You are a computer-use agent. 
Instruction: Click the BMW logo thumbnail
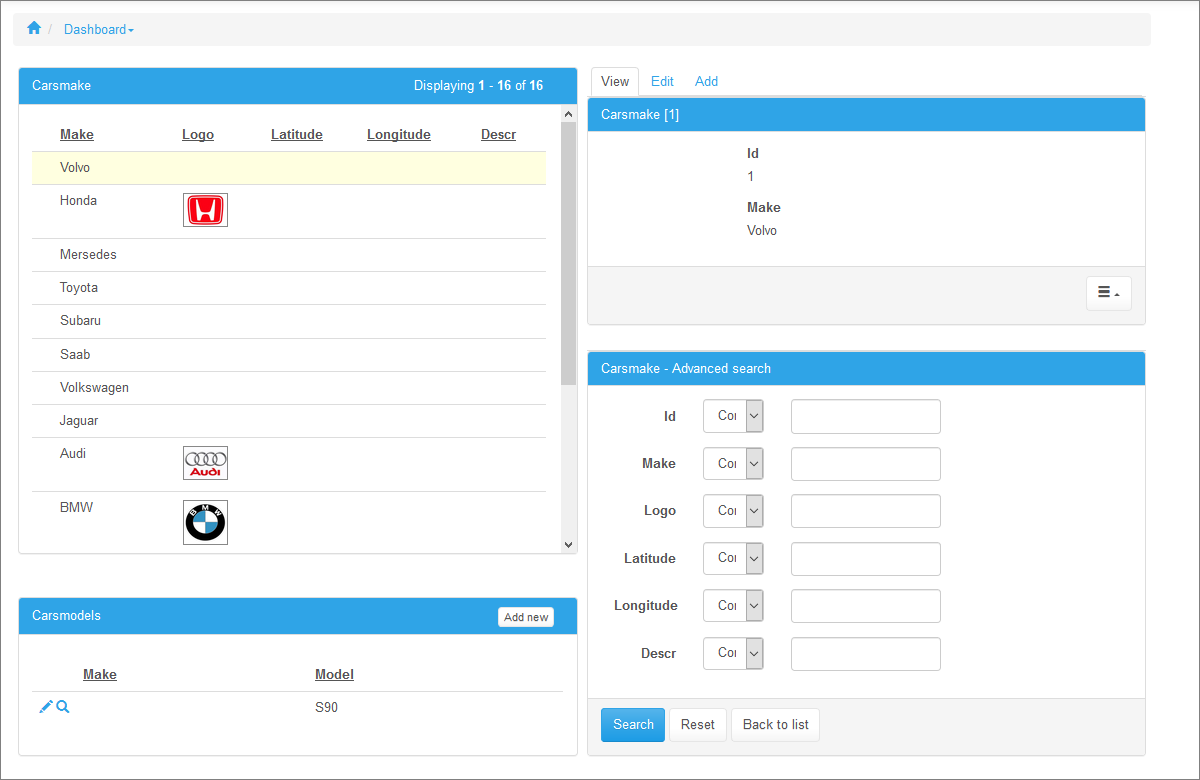pos(205,522)
